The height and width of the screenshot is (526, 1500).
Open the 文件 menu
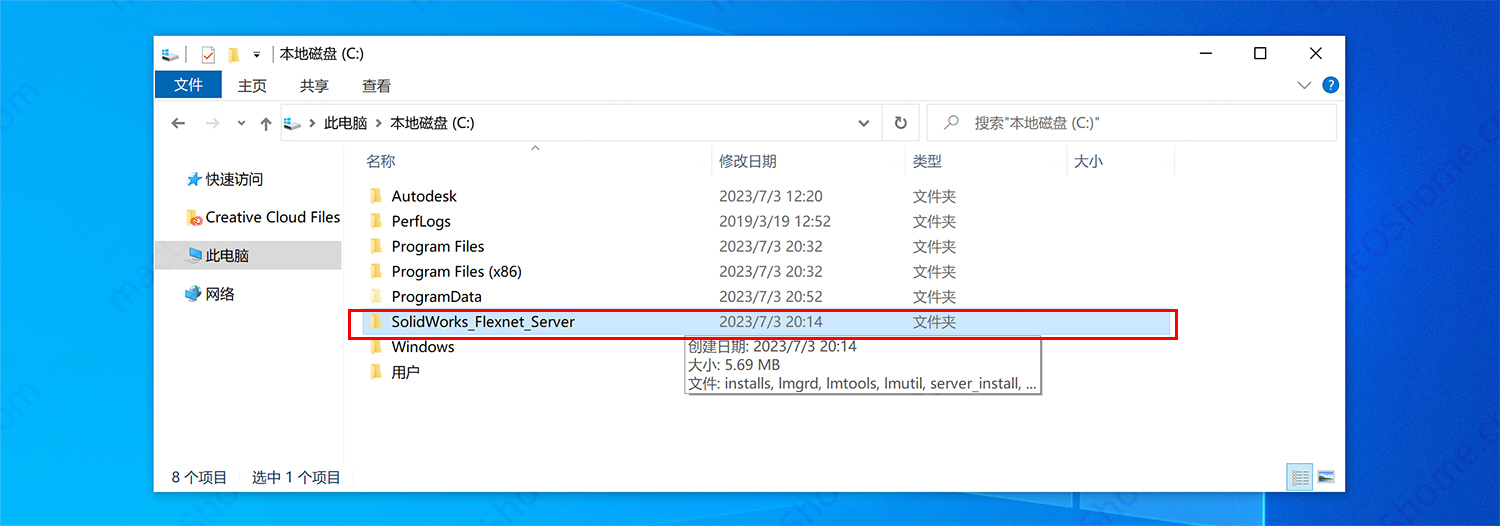tap(188, 85)
